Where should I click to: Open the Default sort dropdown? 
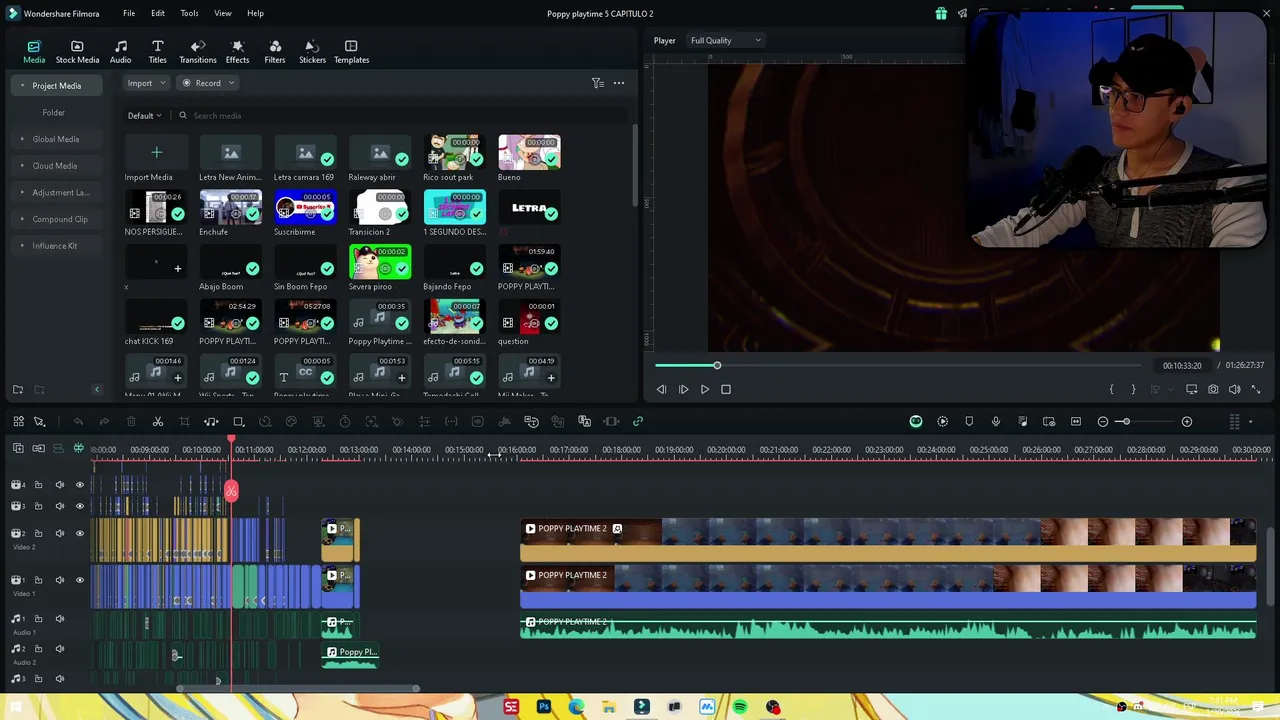[x=144, y=116]
